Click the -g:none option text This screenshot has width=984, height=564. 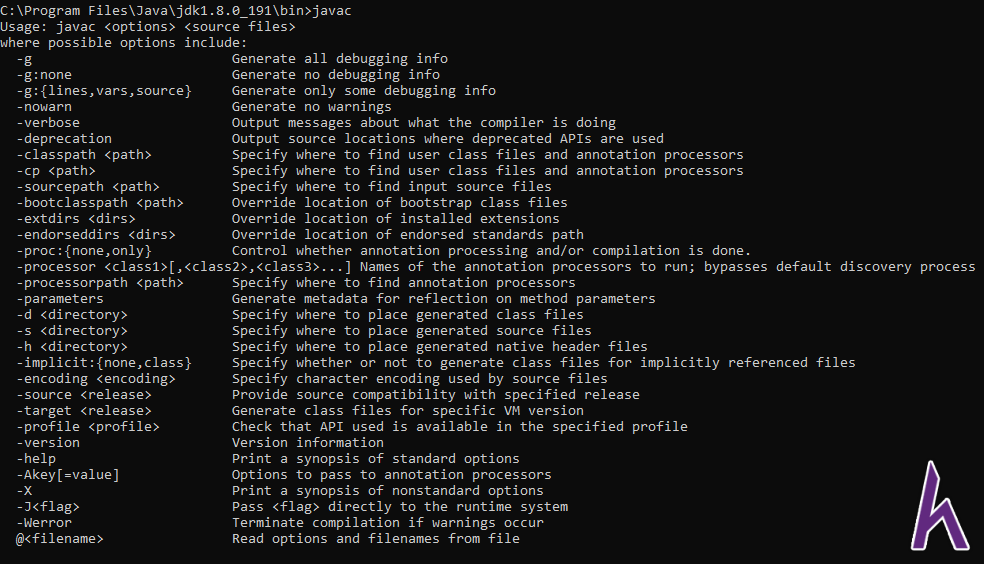(x=44, y=75)
